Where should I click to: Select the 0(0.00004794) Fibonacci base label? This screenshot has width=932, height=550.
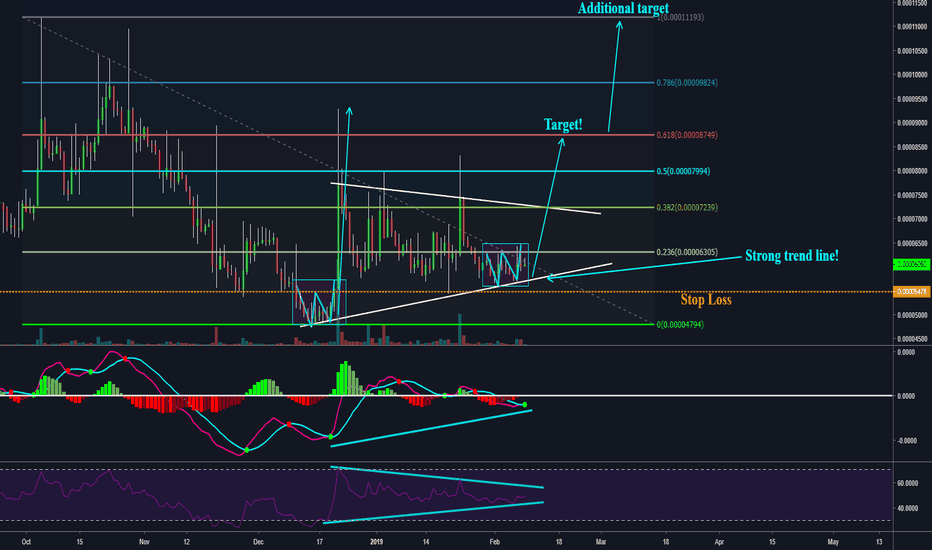pyautogui.click(x=680, y=325)
